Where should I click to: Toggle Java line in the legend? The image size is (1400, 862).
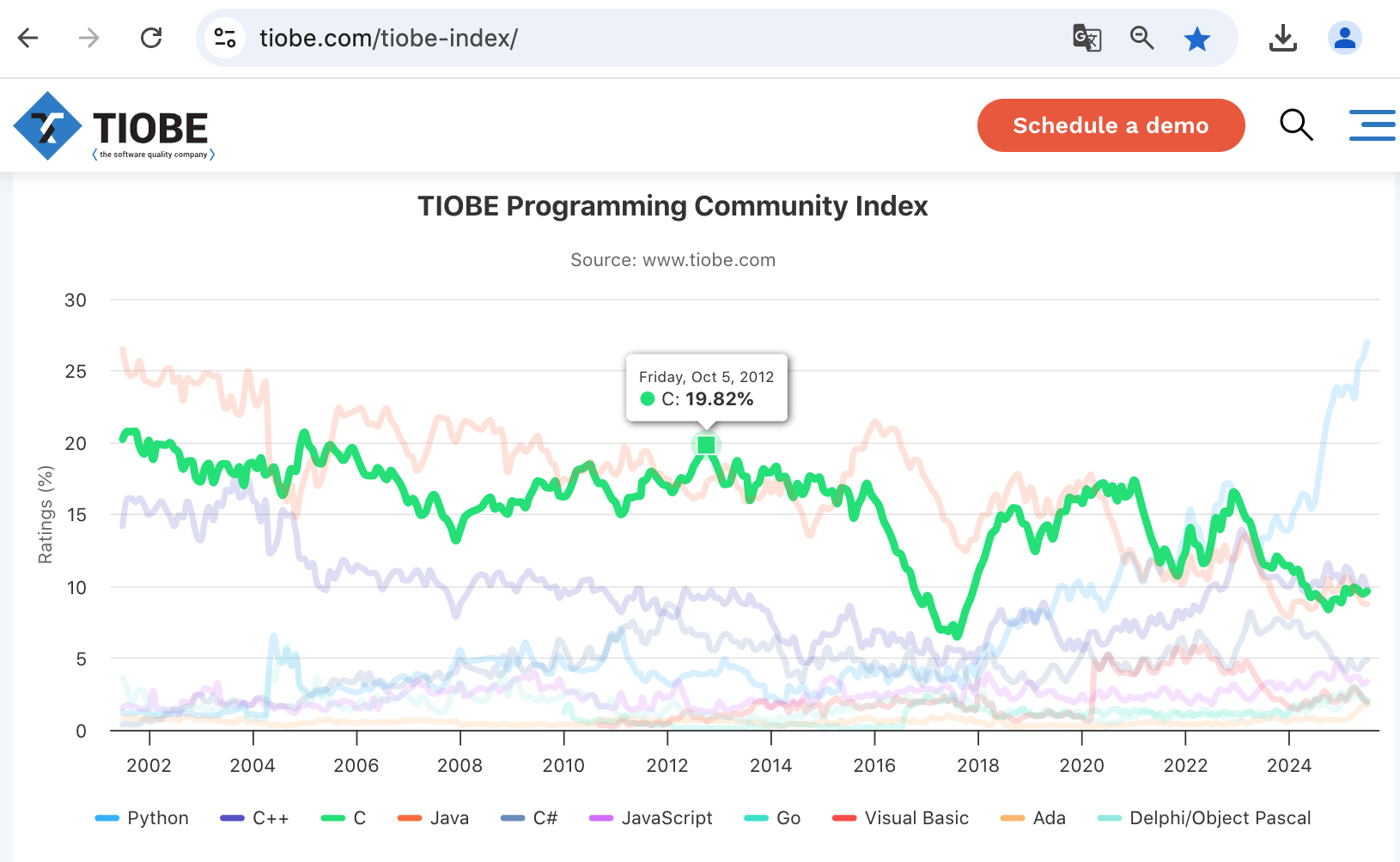coord(434,818)
